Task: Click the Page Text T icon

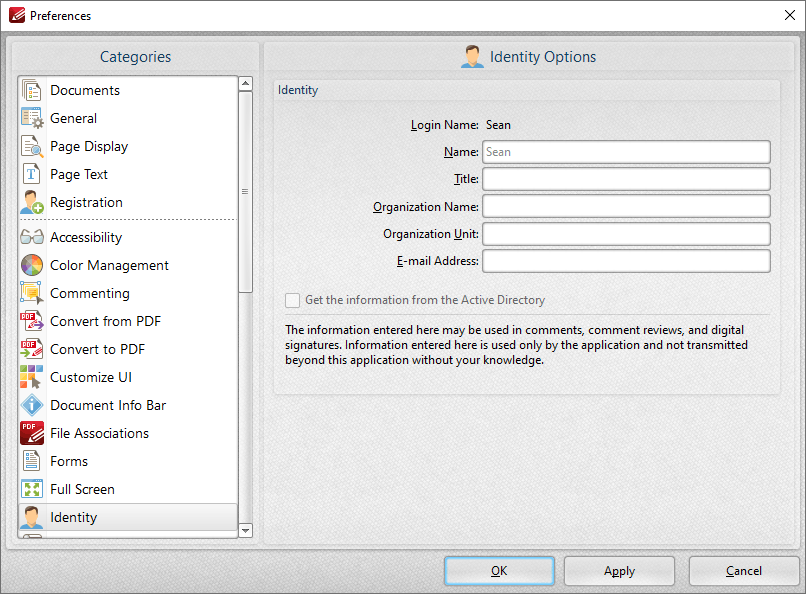Action: (32, 174)
